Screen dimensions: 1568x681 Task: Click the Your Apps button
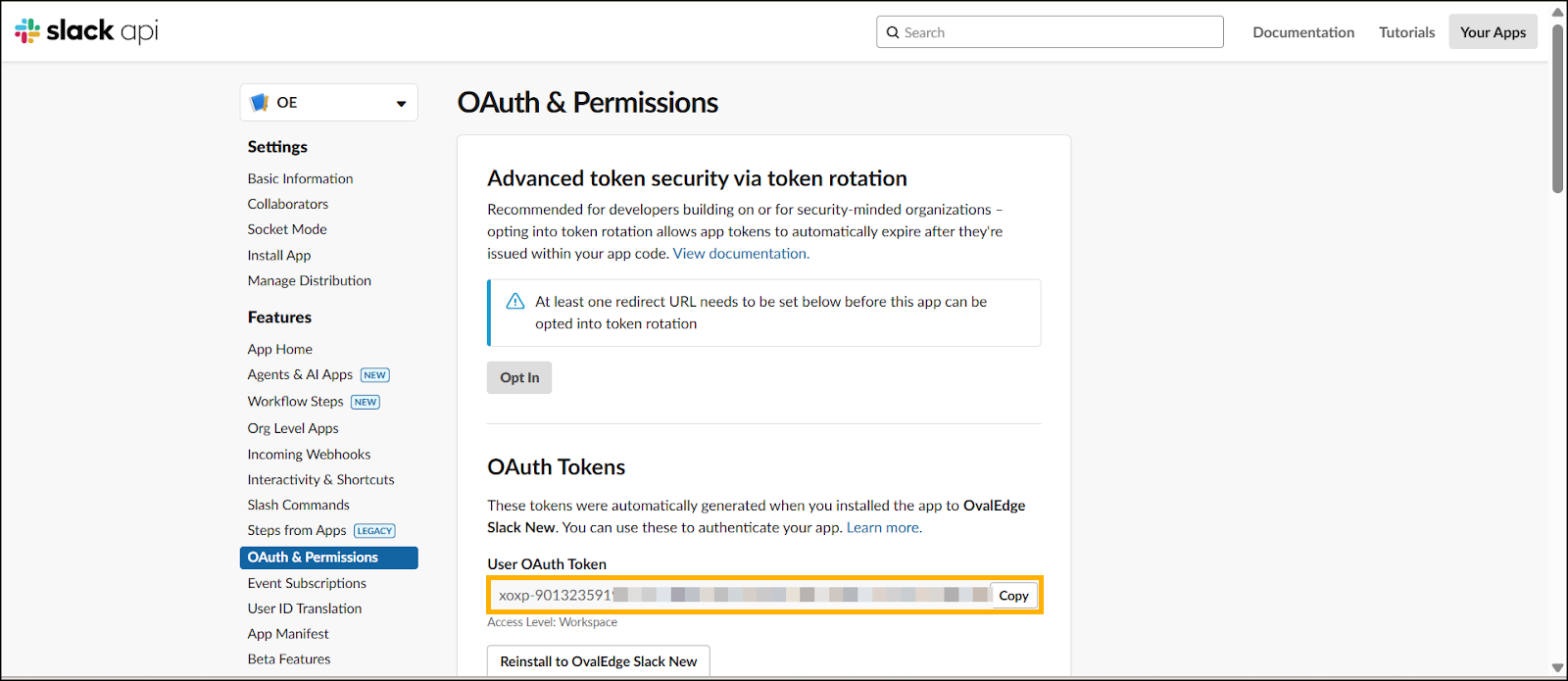click(x=1493, y=32)
